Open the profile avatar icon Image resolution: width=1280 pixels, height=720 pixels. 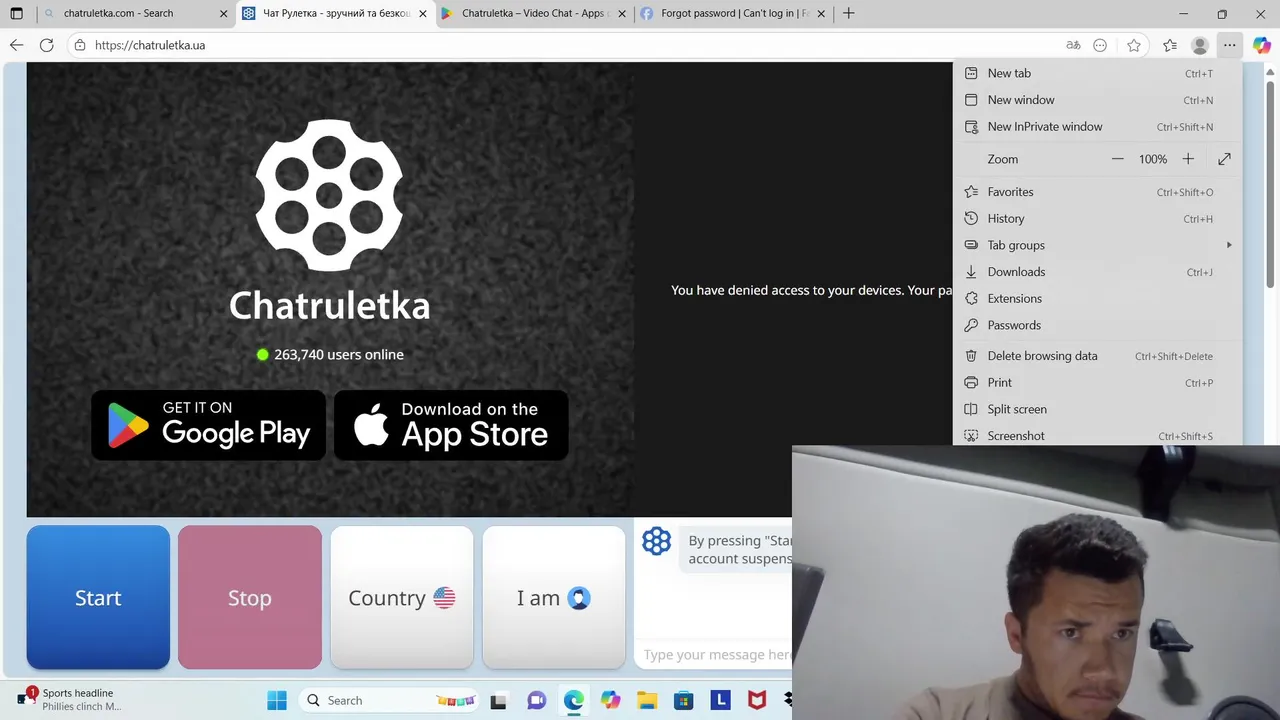click(1200, 45)
